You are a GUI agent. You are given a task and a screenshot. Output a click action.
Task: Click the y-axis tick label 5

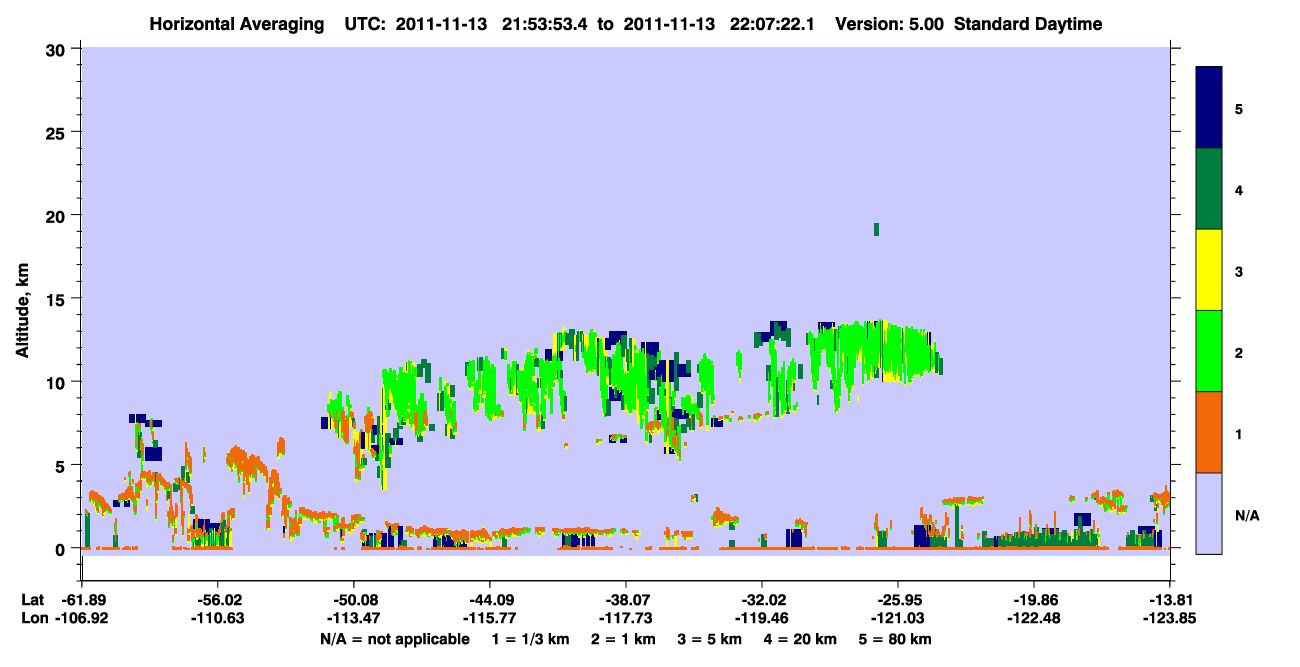click(x=62, y=465)
